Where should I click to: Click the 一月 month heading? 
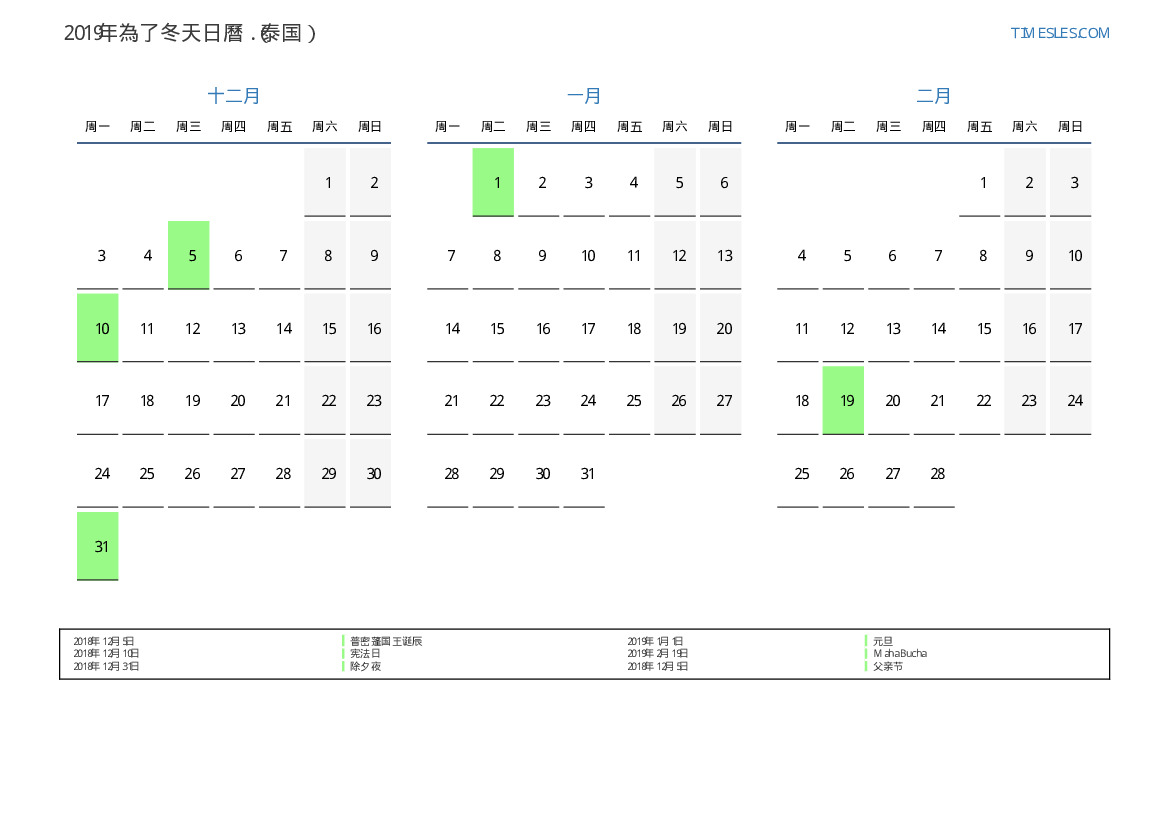click(584, 96)
